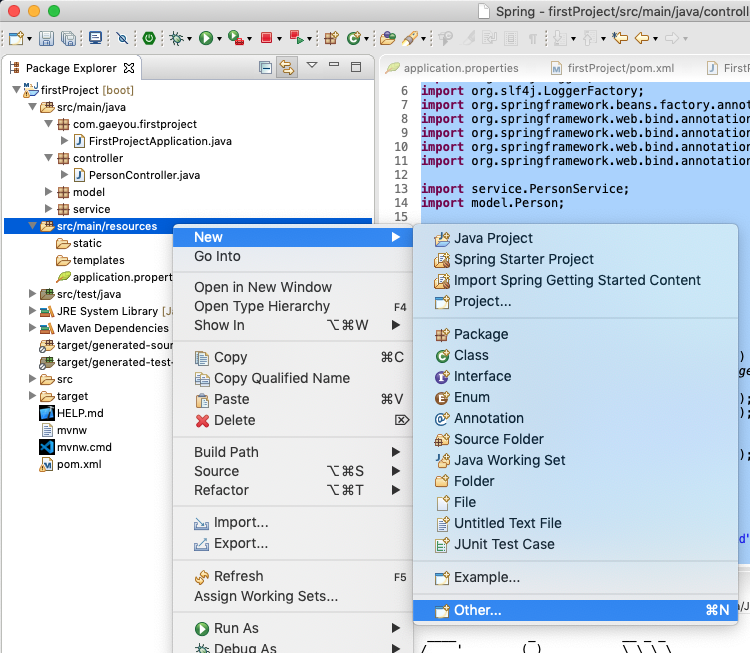
Task: Click the red Stop toolbar icon
Action: coord(266,38)
